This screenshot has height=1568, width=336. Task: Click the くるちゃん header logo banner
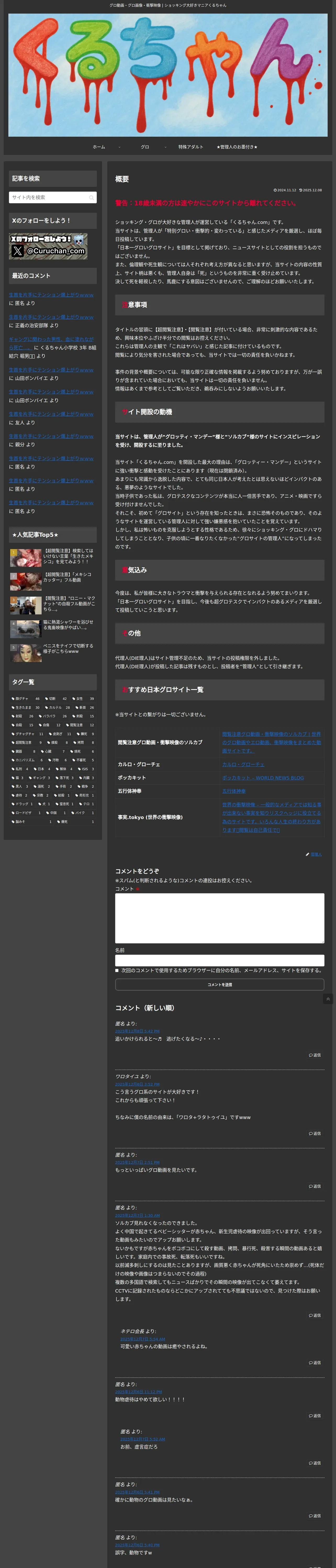tap(168, 75)
